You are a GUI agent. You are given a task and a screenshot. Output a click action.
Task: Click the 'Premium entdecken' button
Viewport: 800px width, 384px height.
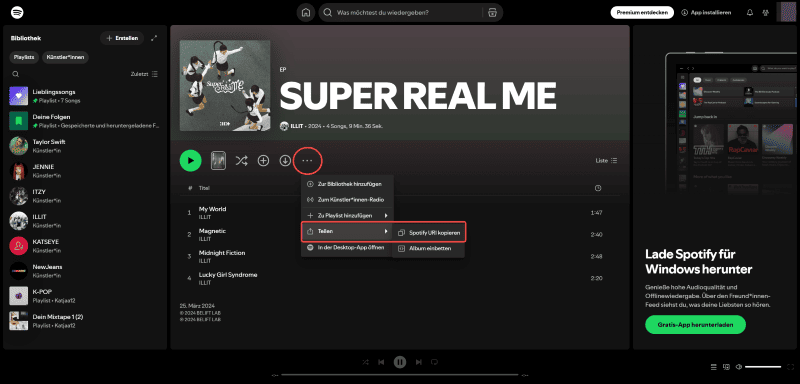click(642, 13)
